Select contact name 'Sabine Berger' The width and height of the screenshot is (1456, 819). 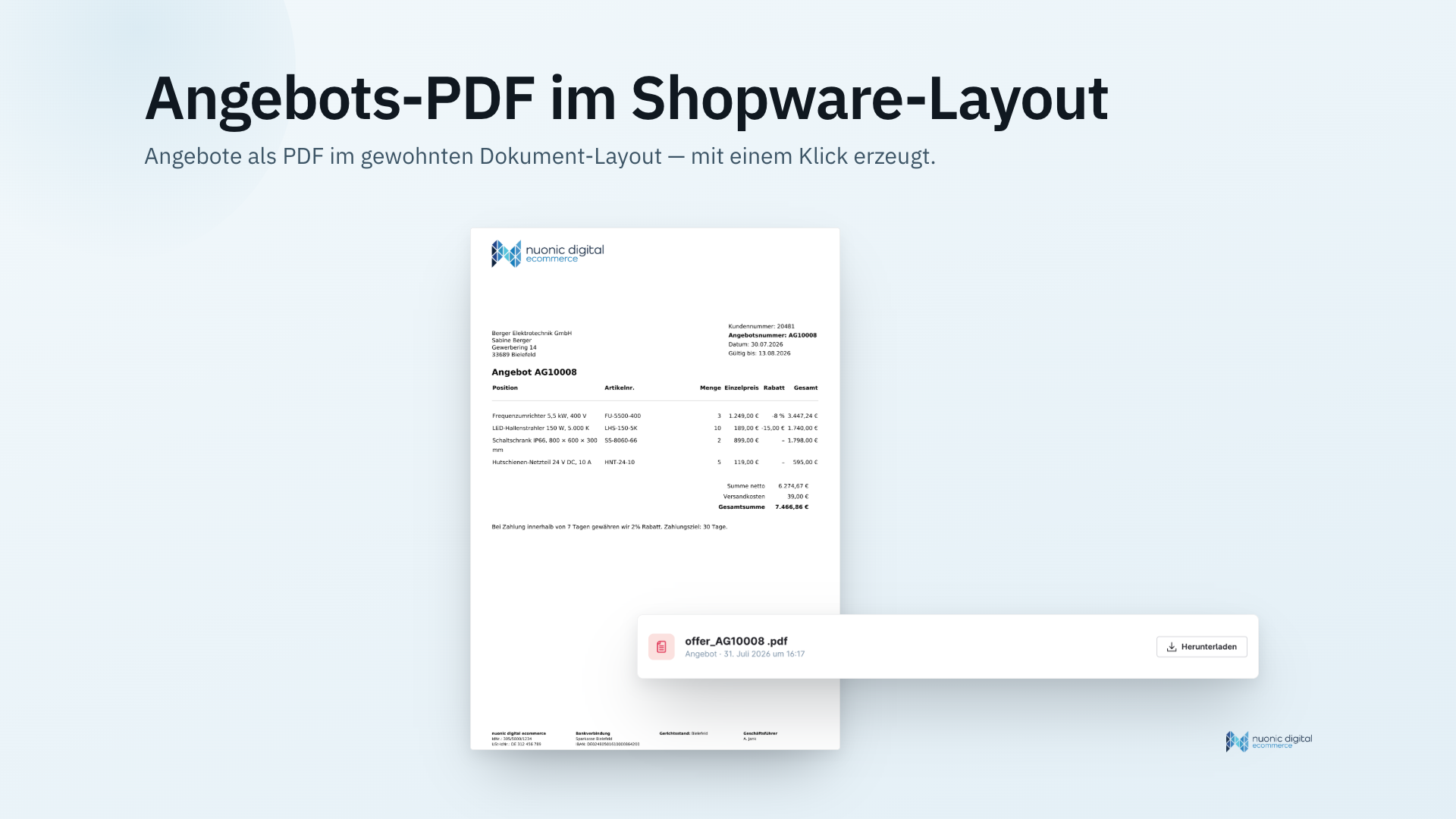[x=512, y=340]
